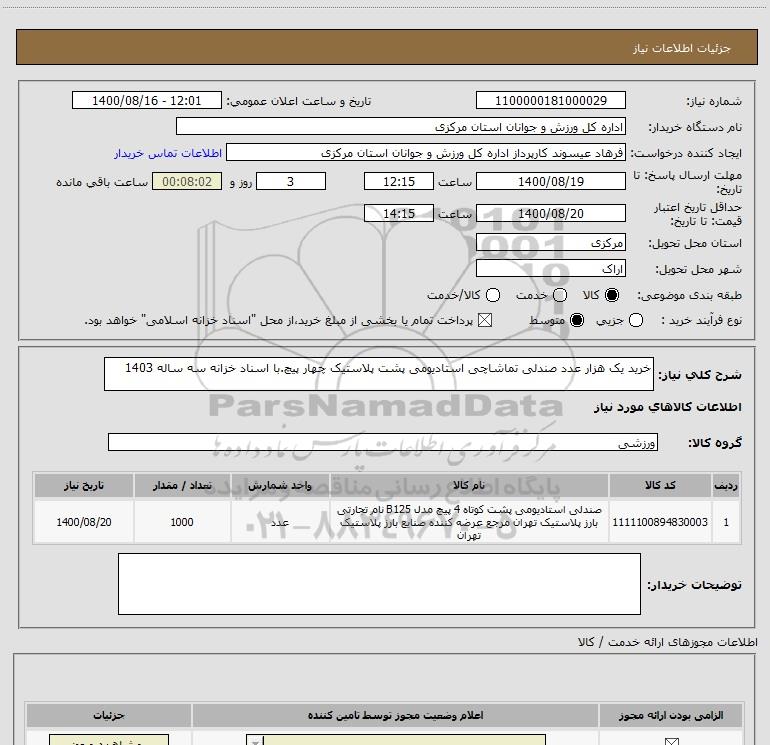Toggle mandatory permit checkbox in permits table

pos(671,741)
